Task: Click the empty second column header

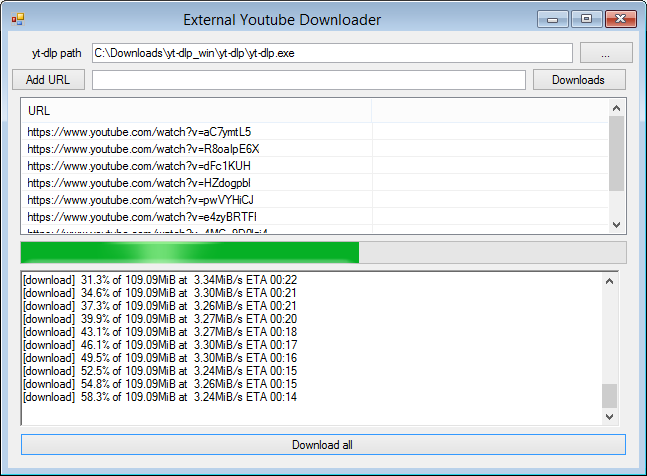Action: [490, 111]
